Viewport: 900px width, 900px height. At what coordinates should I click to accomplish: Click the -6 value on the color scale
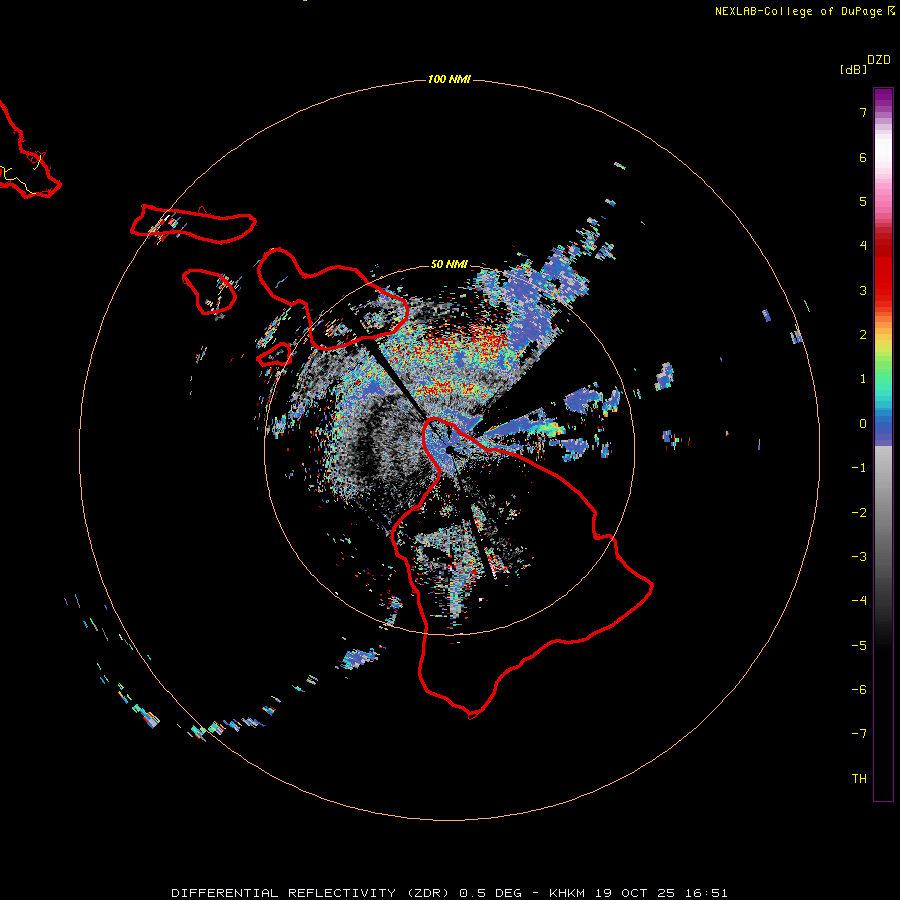[x=859, y=690]
